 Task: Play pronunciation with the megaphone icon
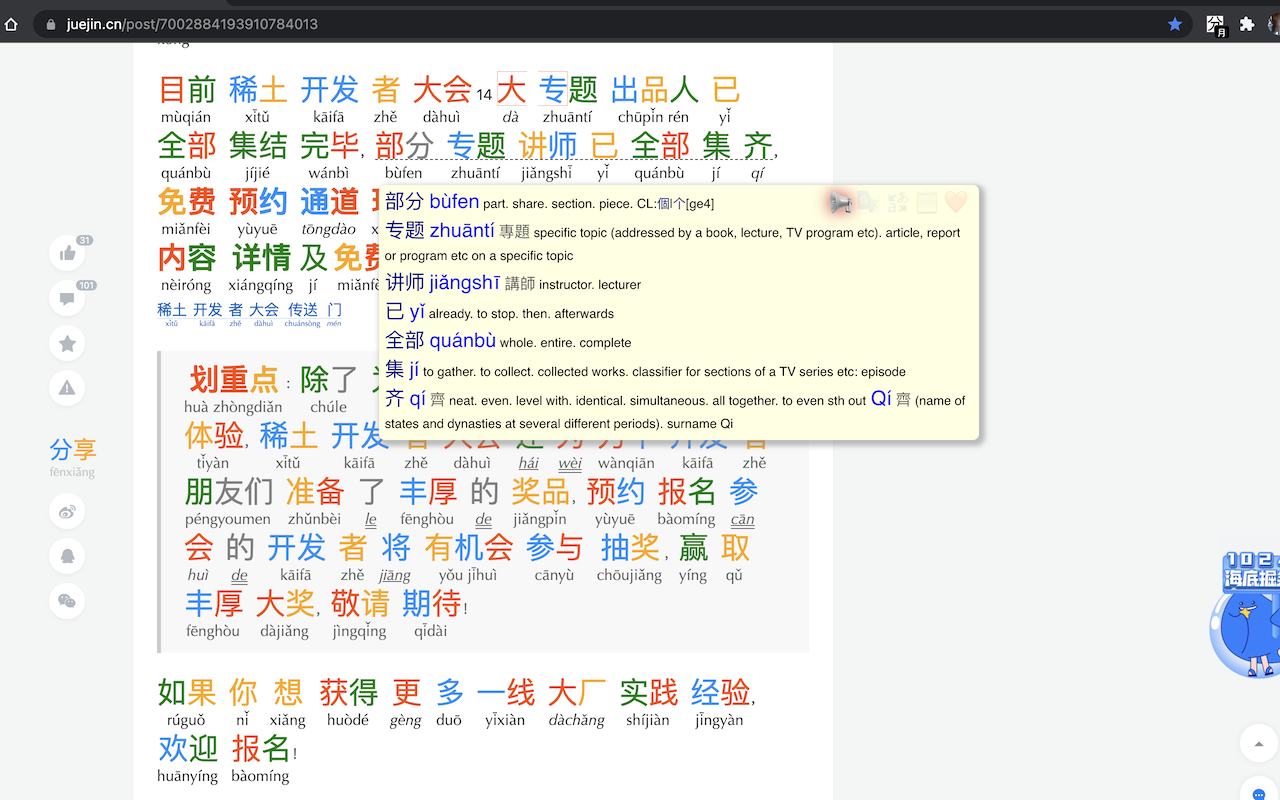point(840,202)
